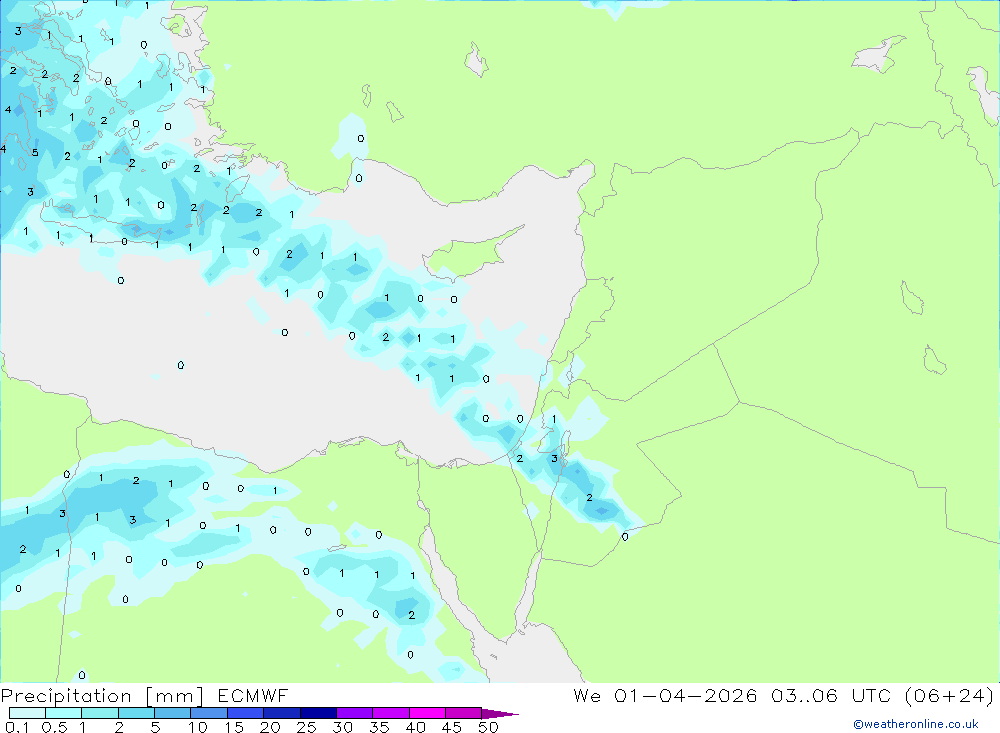
Task: Click the legend scale label '20'
Action: tap(270, 727)
